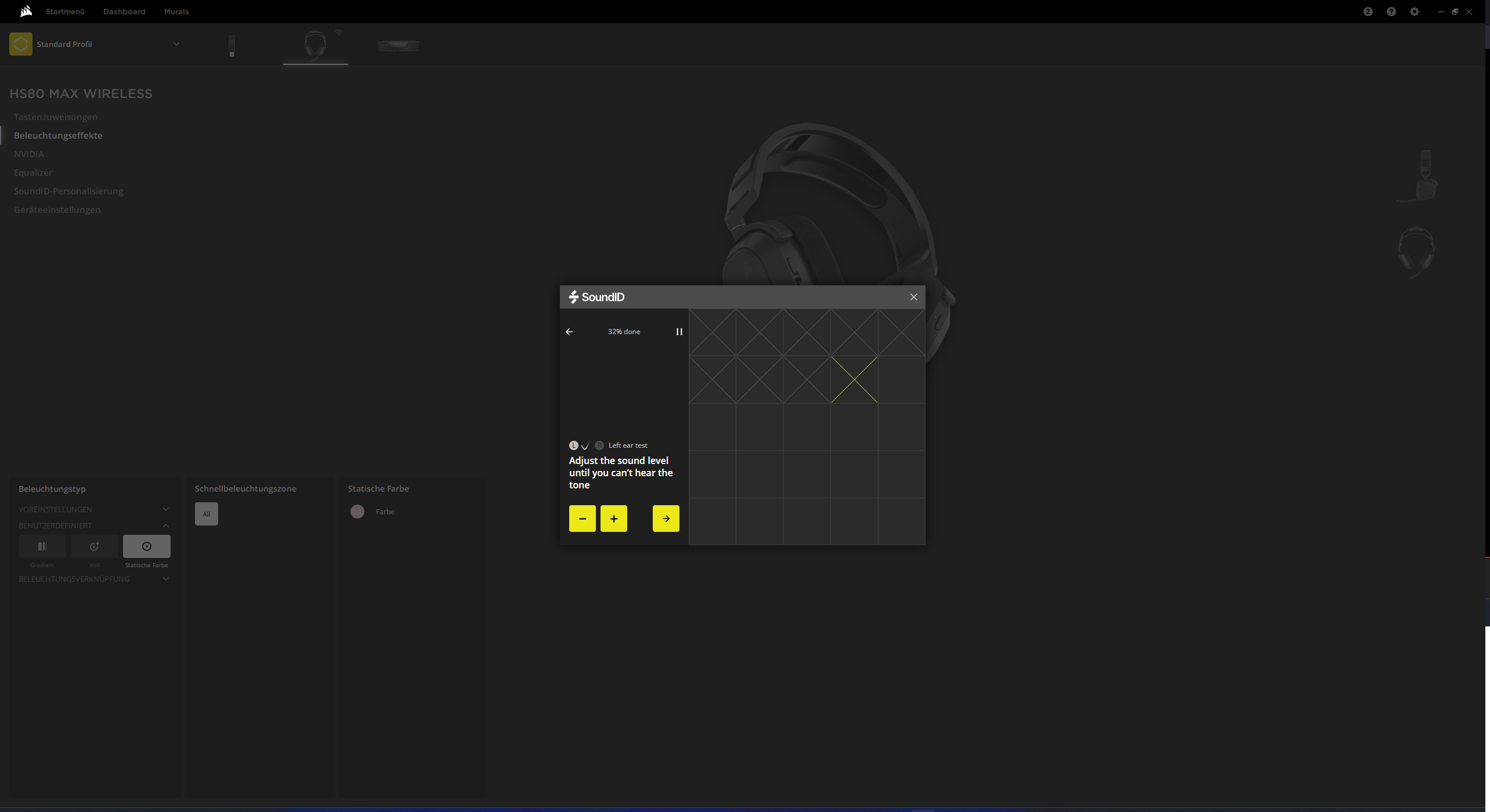Open the settings gear icon
The image size is (1490, 812).
1414,12
